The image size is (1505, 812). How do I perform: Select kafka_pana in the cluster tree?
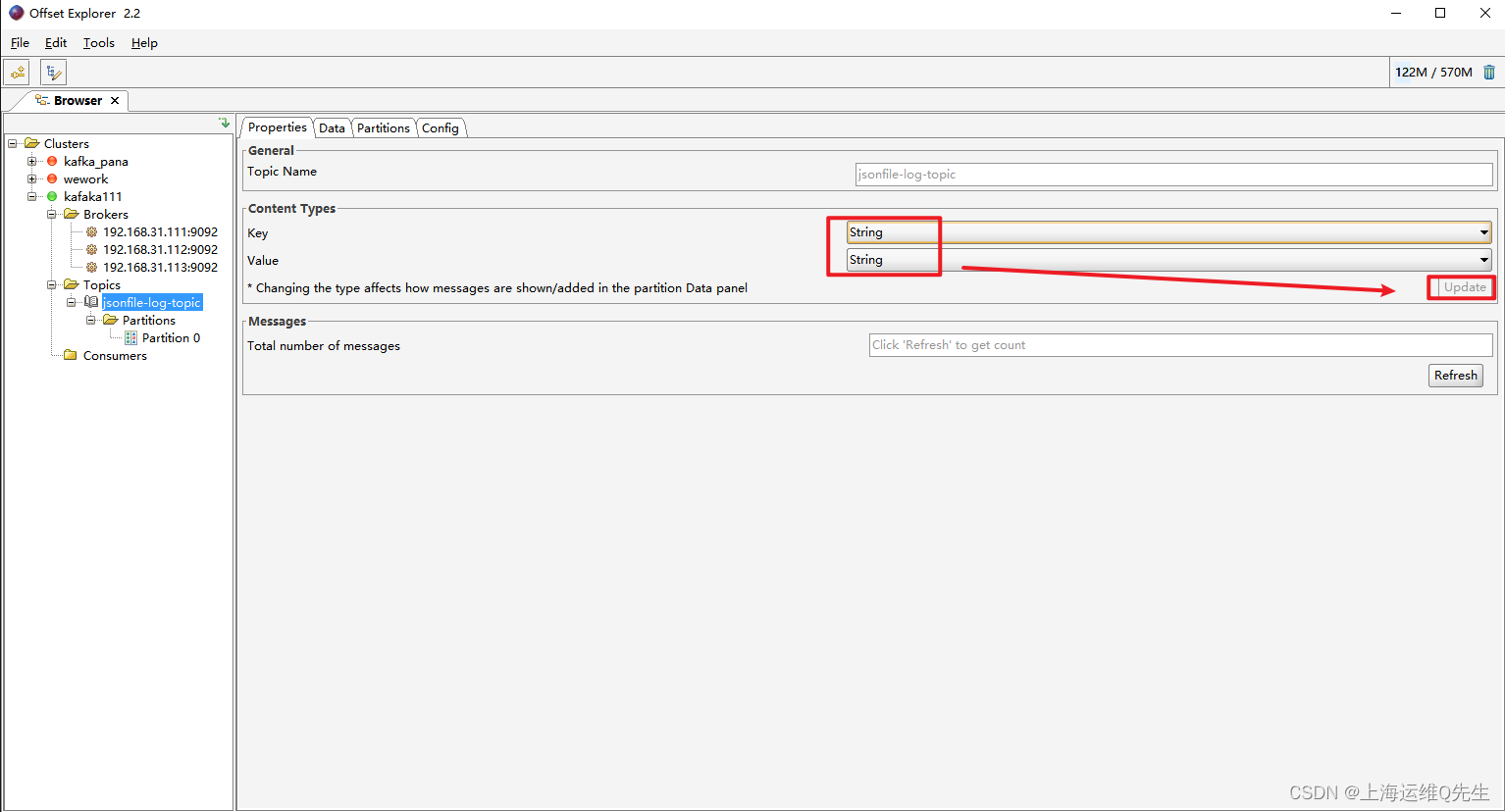(x=95, y=161)
